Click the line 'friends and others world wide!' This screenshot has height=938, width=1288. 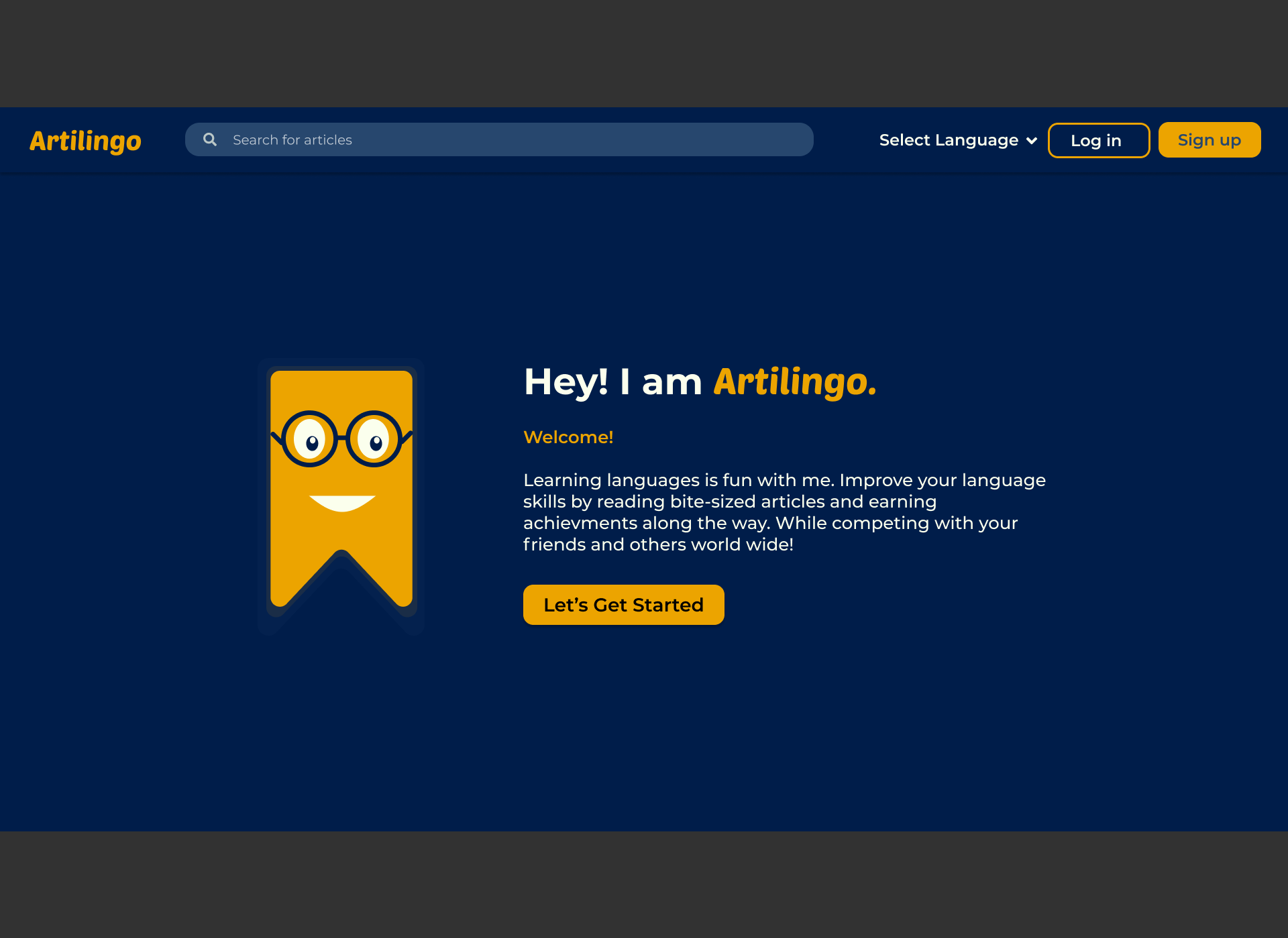coord(658,544)
